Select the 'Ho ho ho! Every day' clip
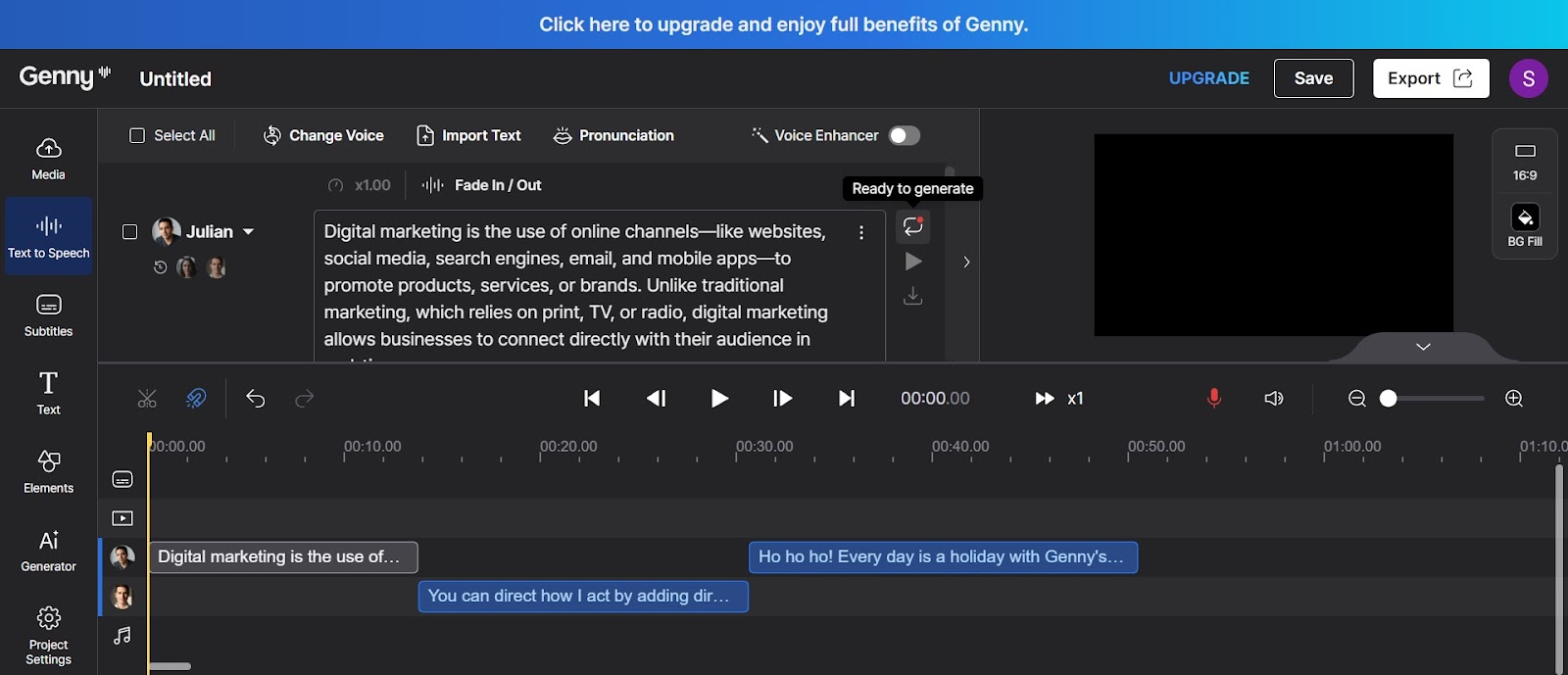1568x675 pixels. point(943,557)
